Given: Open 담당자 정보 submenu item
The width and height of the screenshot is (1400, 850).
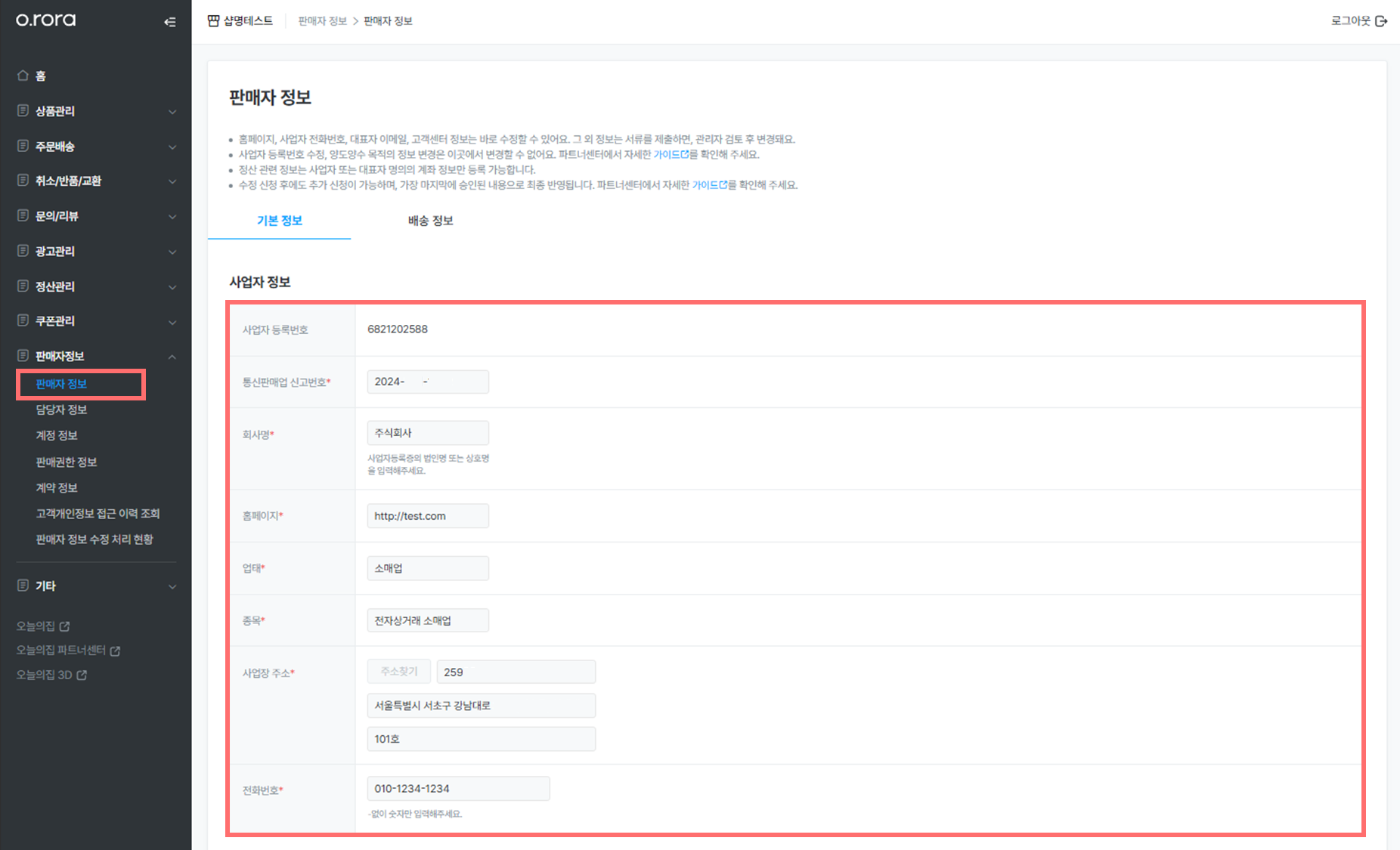Looking at the screenshot, I should pyautogui.click(x=61, y=410).
